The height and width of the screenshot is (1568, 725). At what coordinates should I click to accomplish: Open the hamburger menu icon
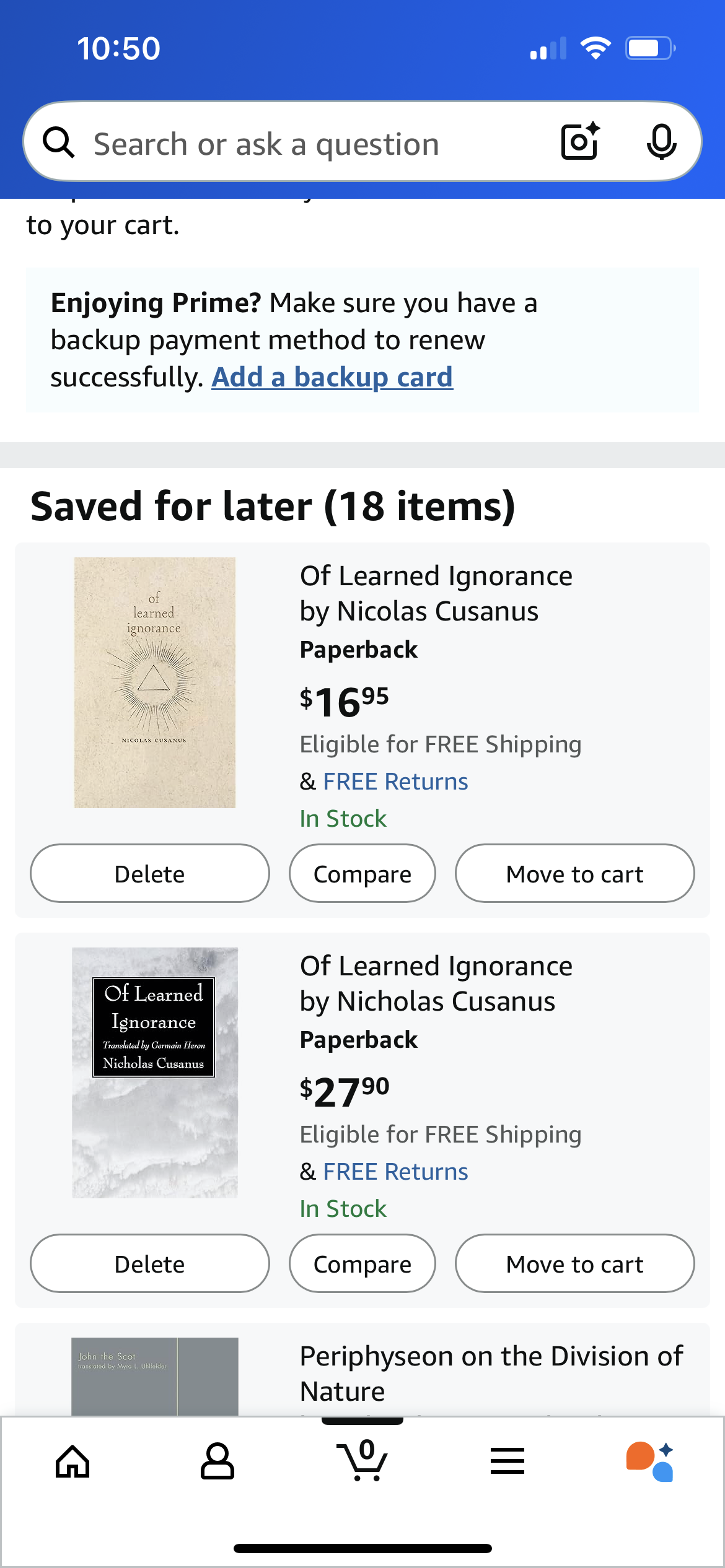507,1461
